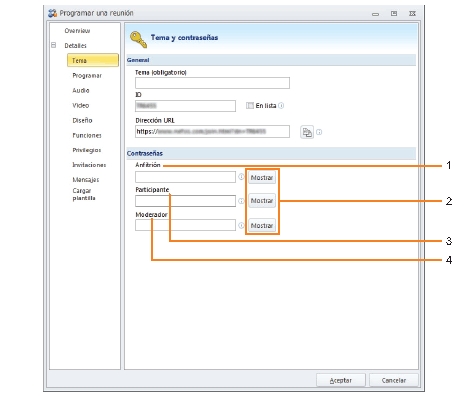The image size is (468, 397).
Task: Click the Programar una reunión window icon
Action: tap(53, 13)
